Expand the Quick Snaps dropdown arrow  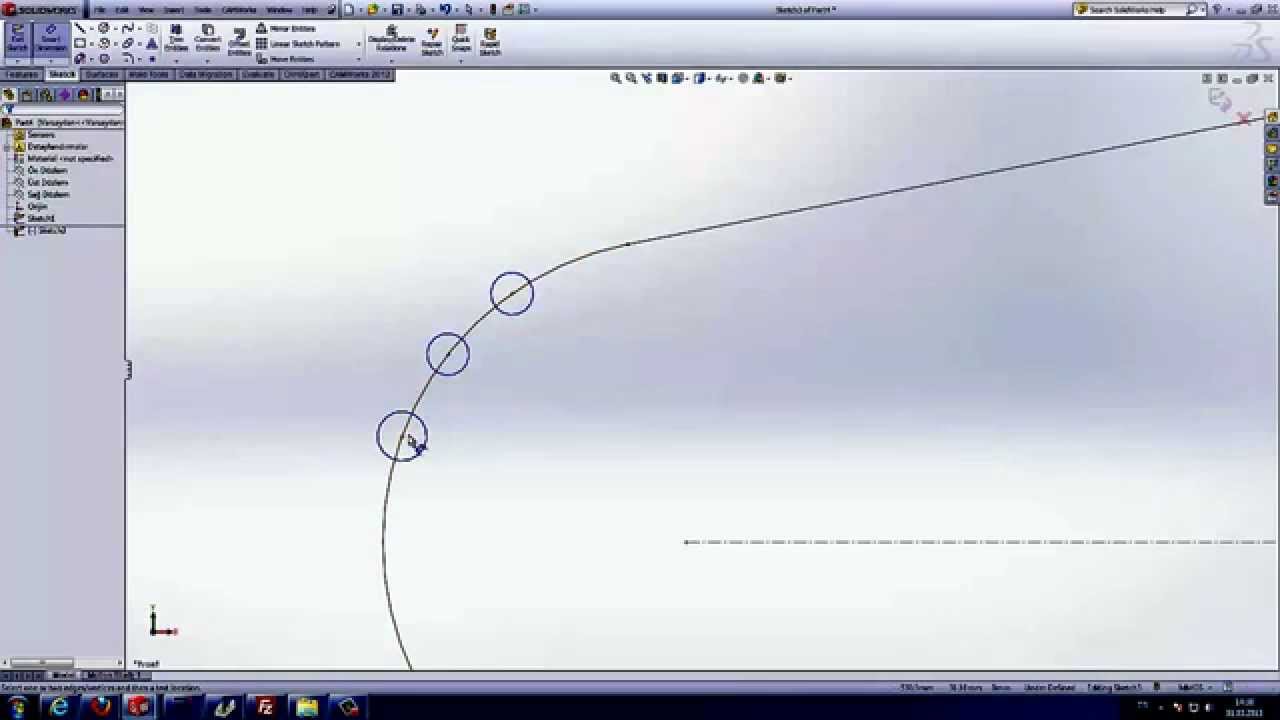click(x=461, y=61)
